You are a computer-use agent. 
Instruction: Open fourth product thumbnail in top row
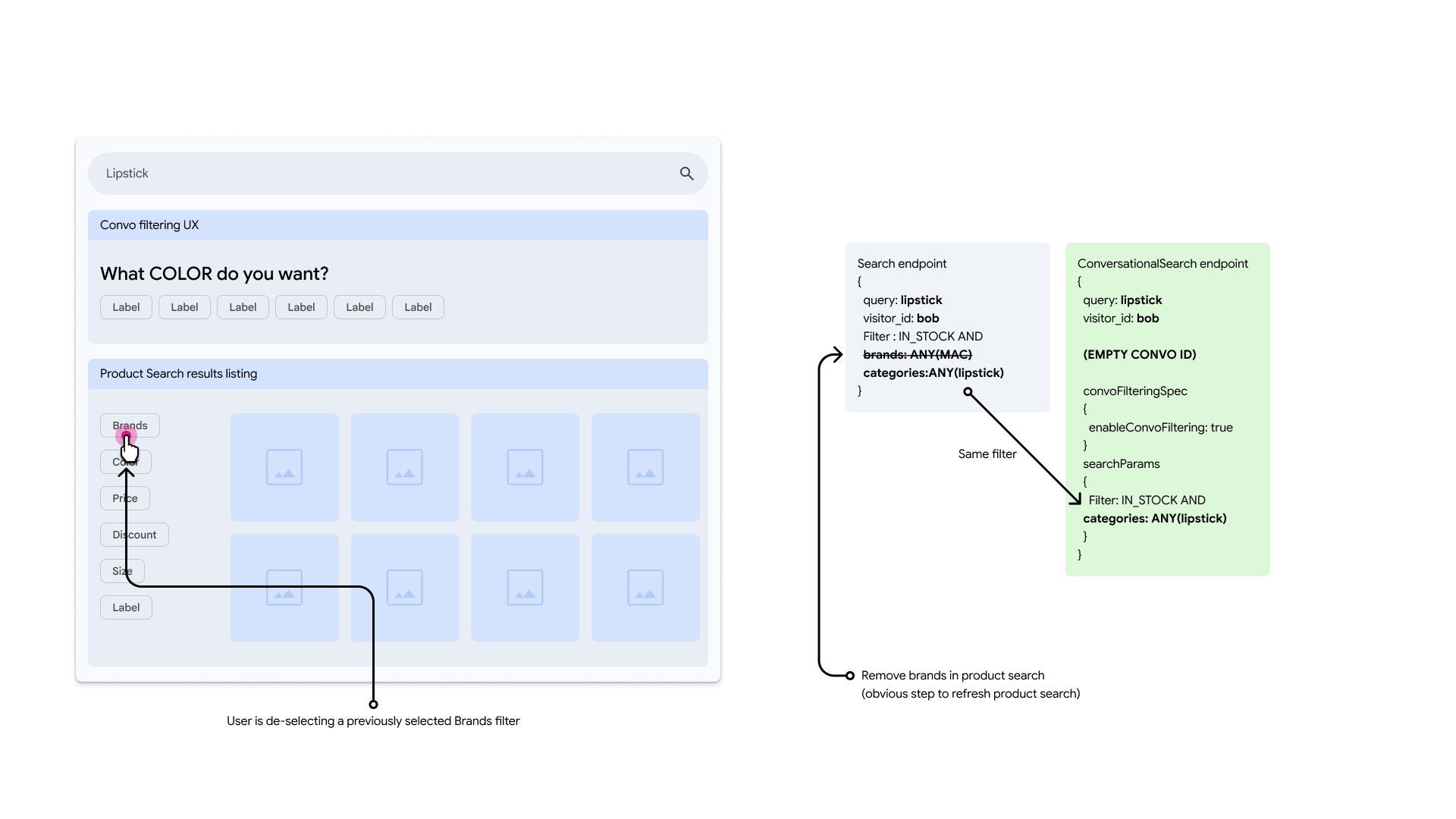[x=645, y=467]
